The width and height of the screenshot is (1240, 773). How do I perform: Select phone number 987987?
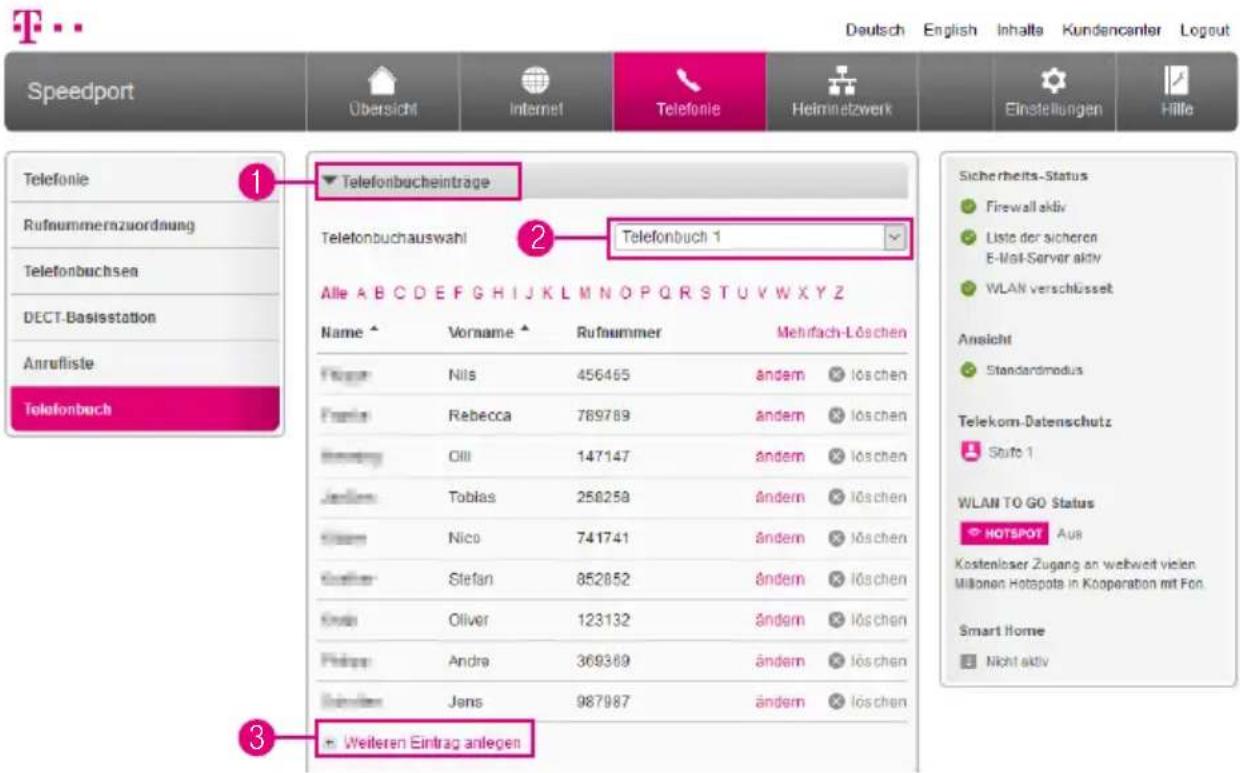pos(603,703)
